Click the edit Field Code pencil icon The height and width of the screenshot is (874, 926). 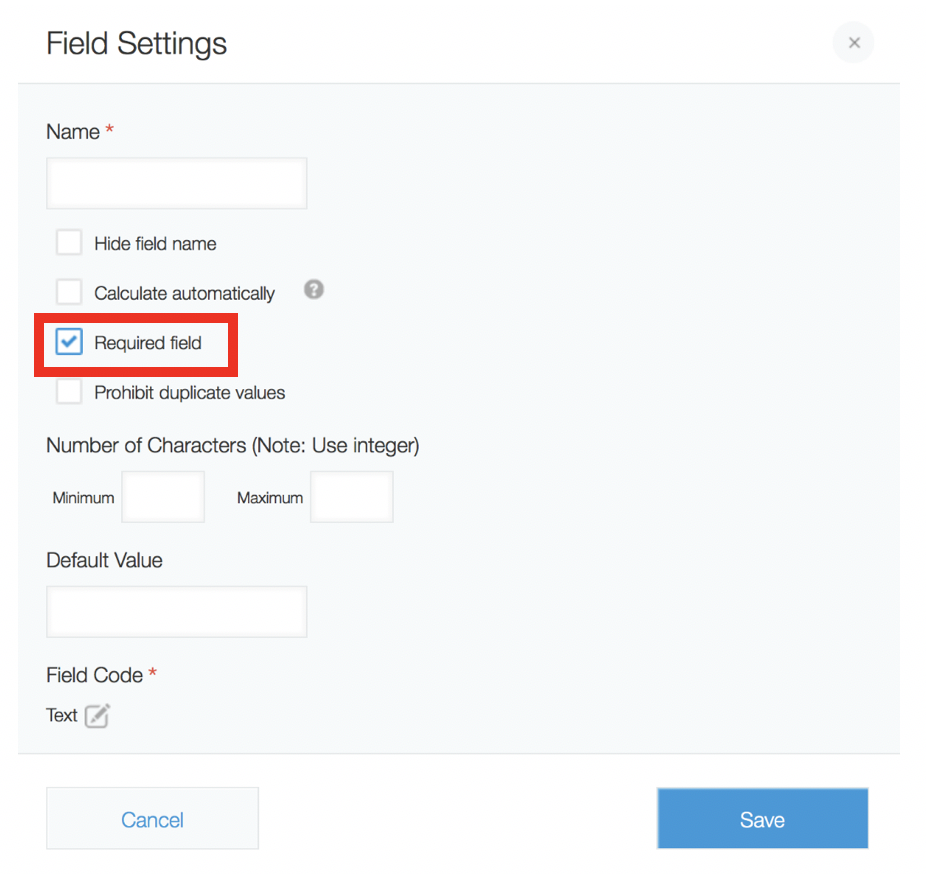pyautogui.click(x=97, y=716)
